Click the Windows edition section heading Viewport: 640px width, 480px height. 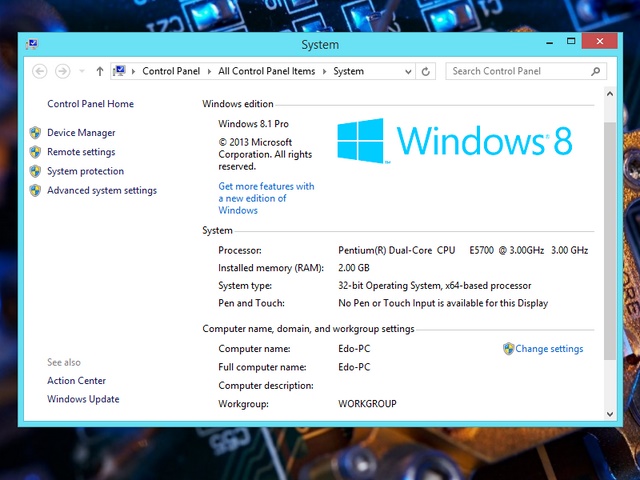click(x=238, y=104)
